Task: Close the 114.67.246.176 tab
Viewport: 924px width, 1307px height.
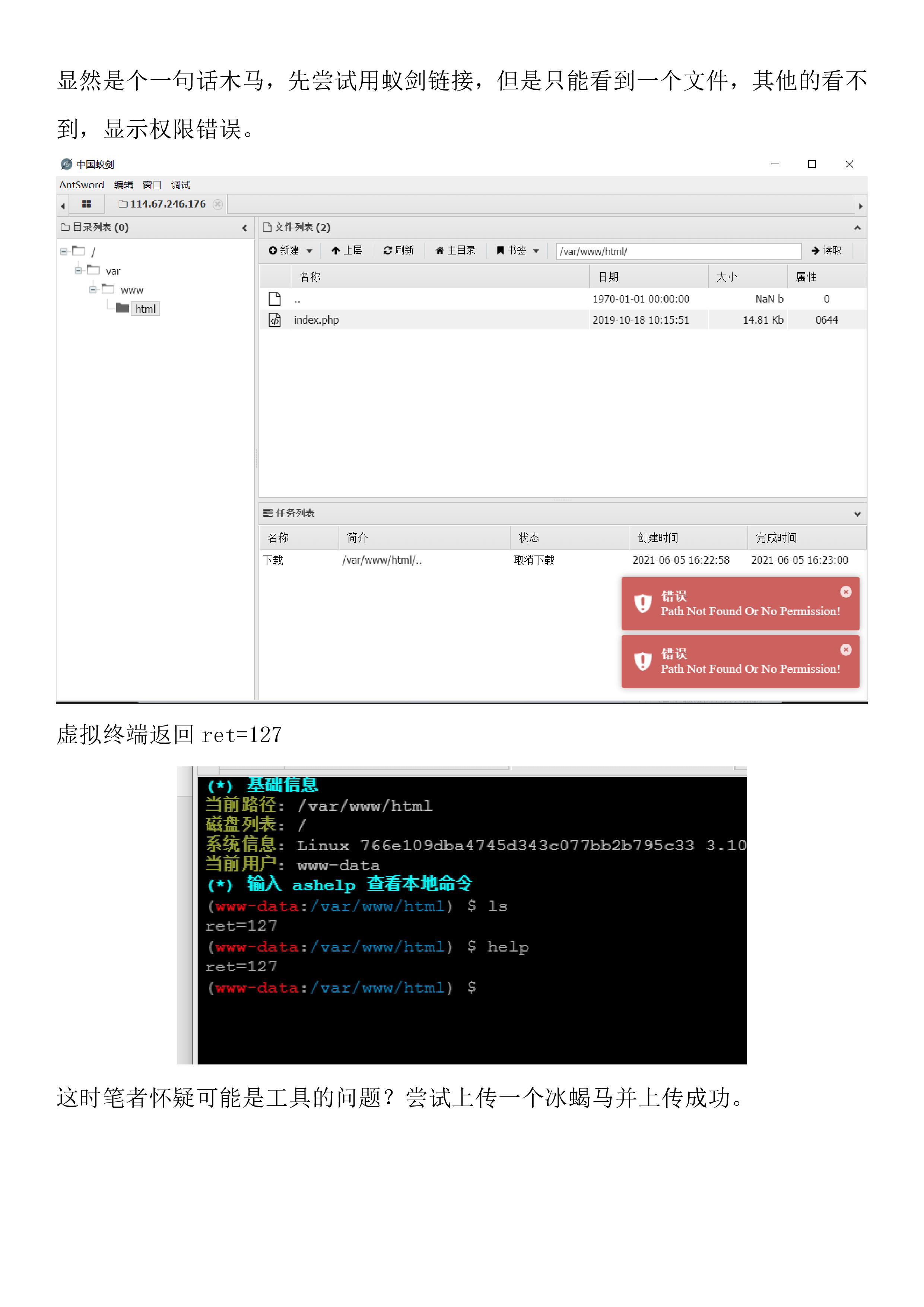Action: point(217,204)
